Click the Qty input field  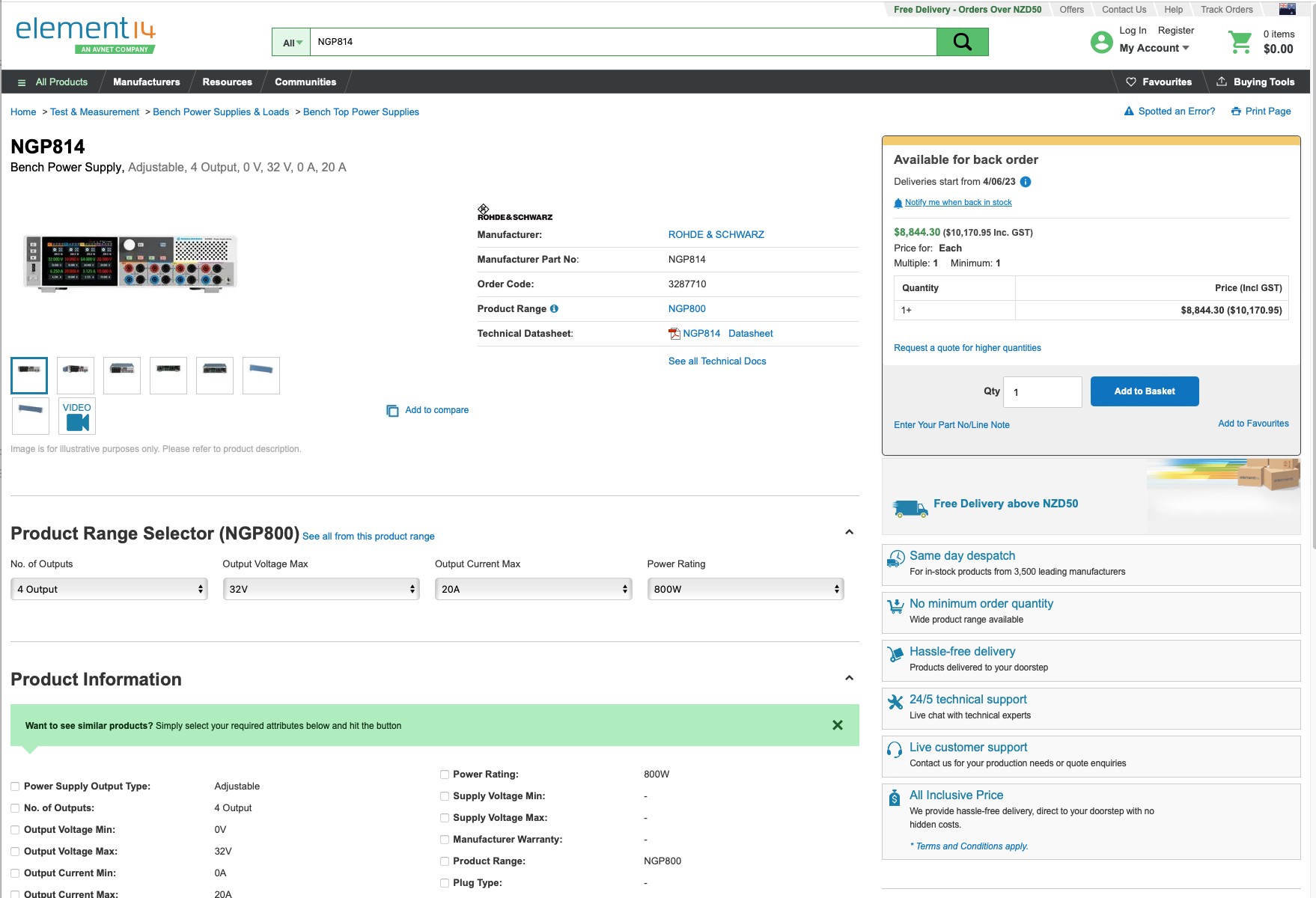[x=1044, y=392]
